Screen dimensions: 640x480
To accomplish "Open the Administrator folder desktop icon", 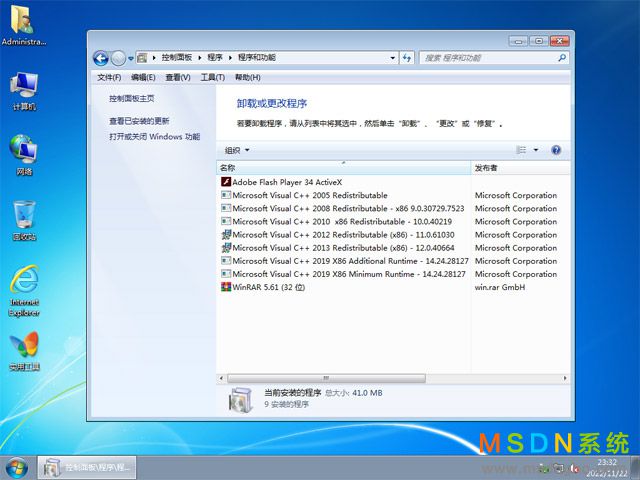I will coord(23,25).
